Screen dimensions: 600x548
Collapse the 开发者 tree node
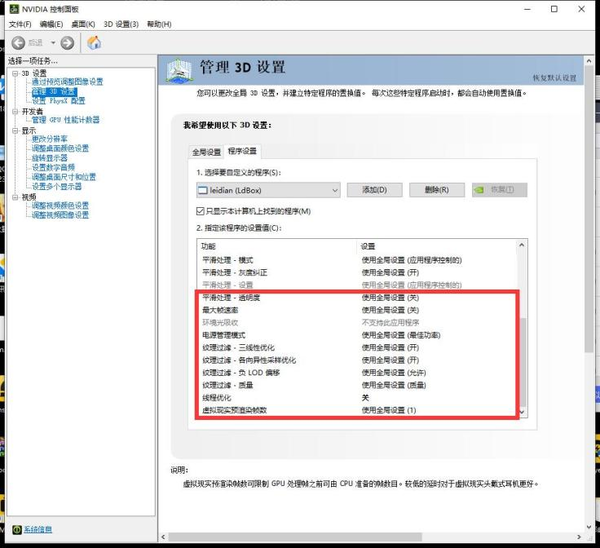(x=15, y=111)
